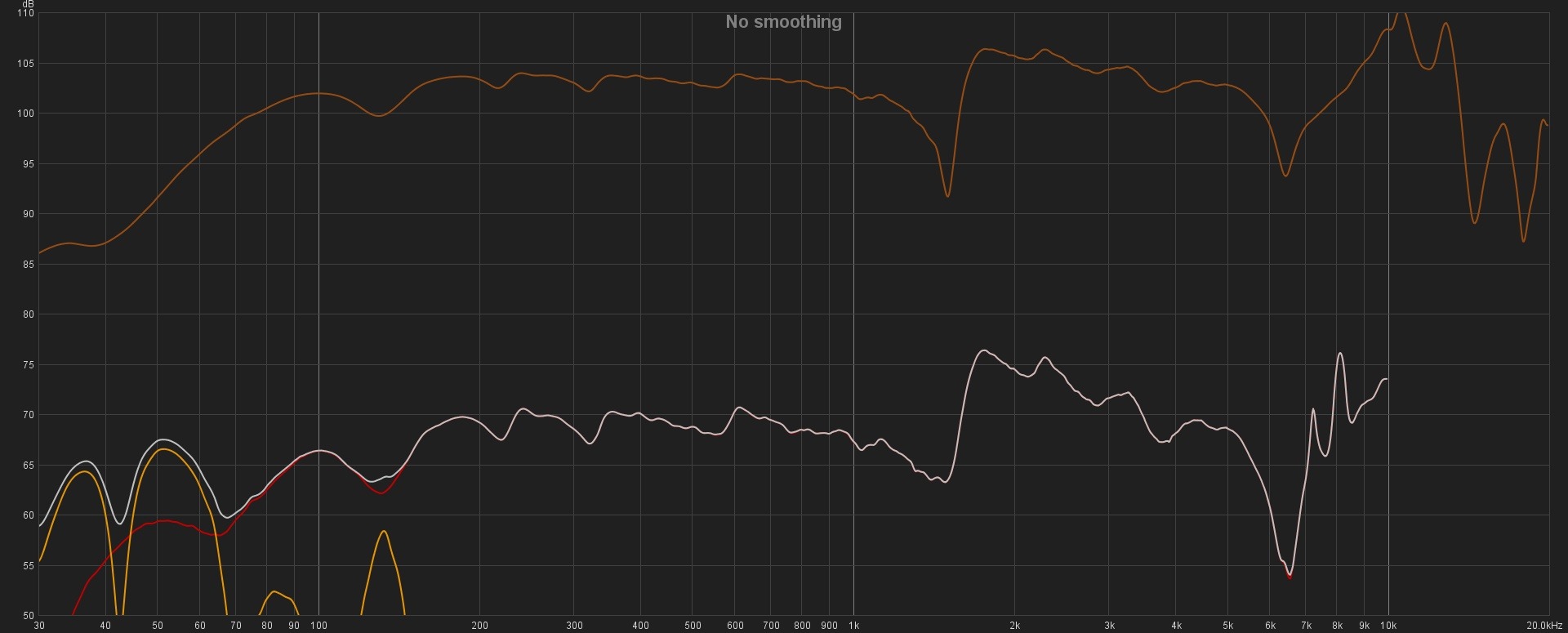Click the 90 dB axis value

click(29, 214)
